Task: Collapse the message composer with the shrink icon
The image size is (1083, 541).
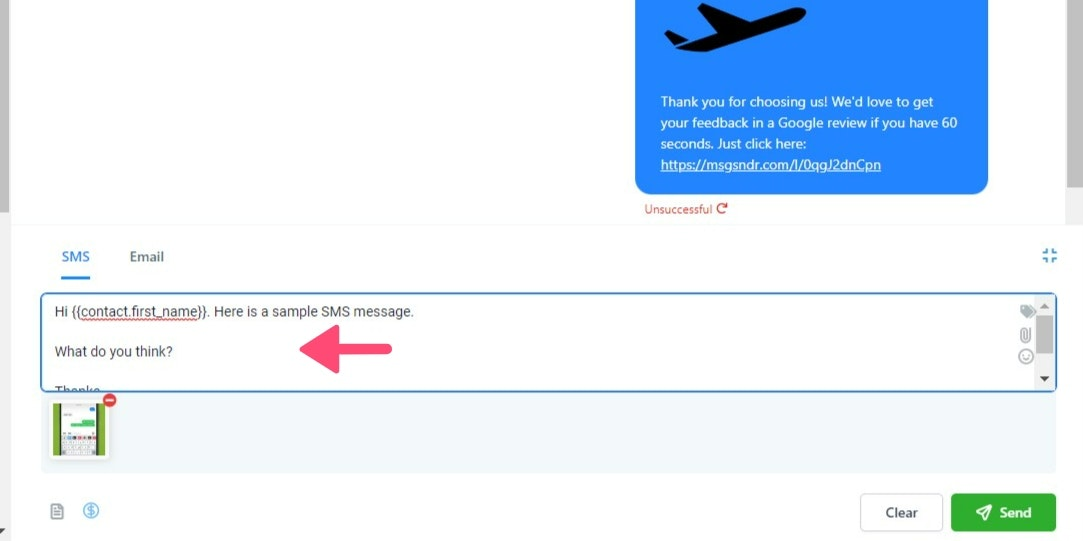Action: [x=1049, y=256]
